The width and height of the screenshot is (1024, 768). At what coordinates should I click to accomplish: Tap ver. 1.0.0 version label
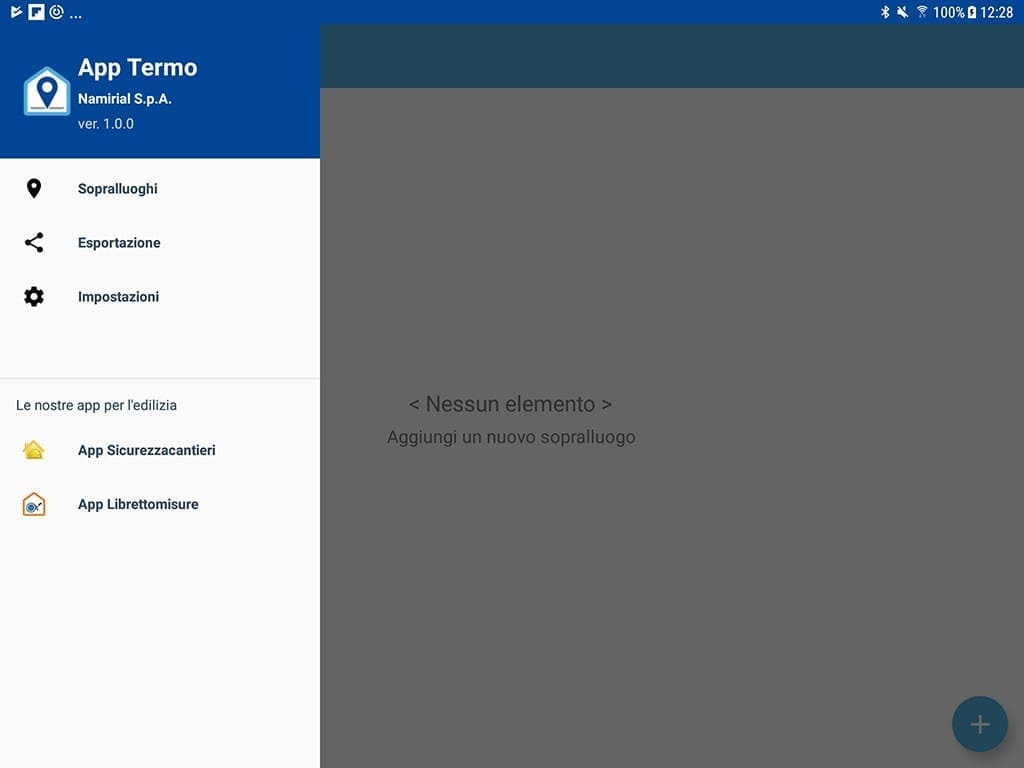point(104,123)
